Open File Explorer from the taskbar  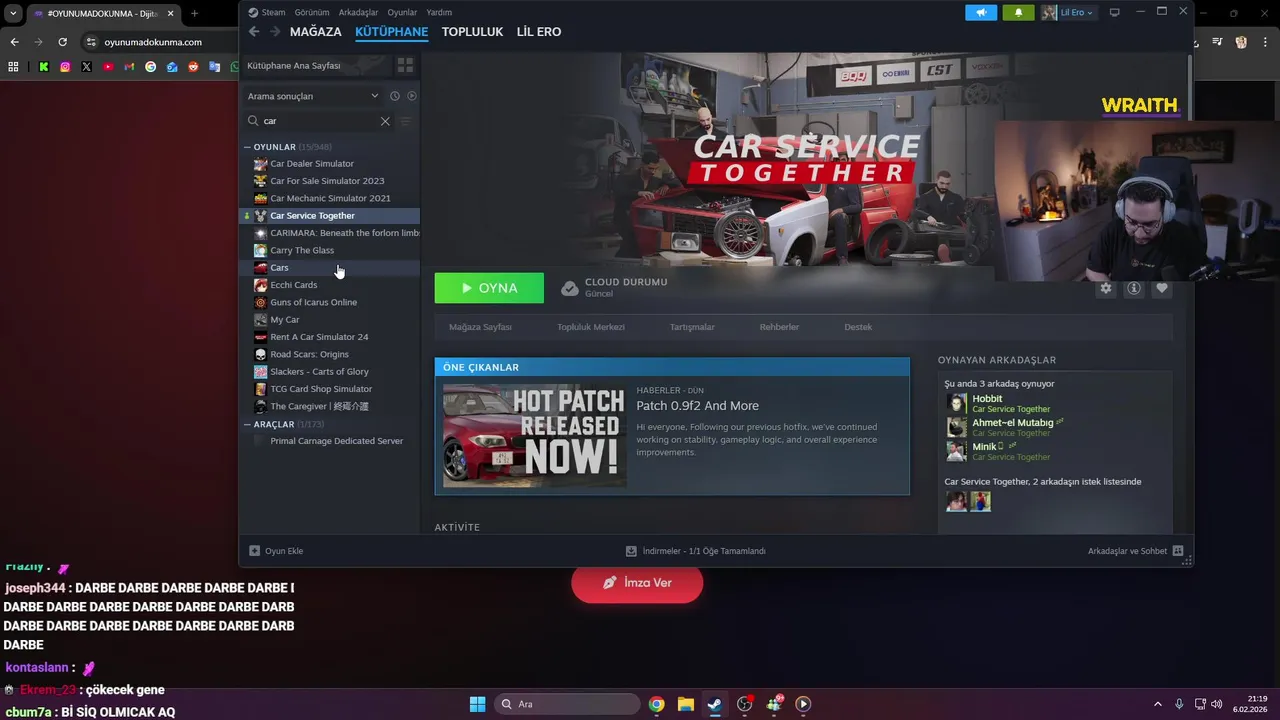(685, 704)
